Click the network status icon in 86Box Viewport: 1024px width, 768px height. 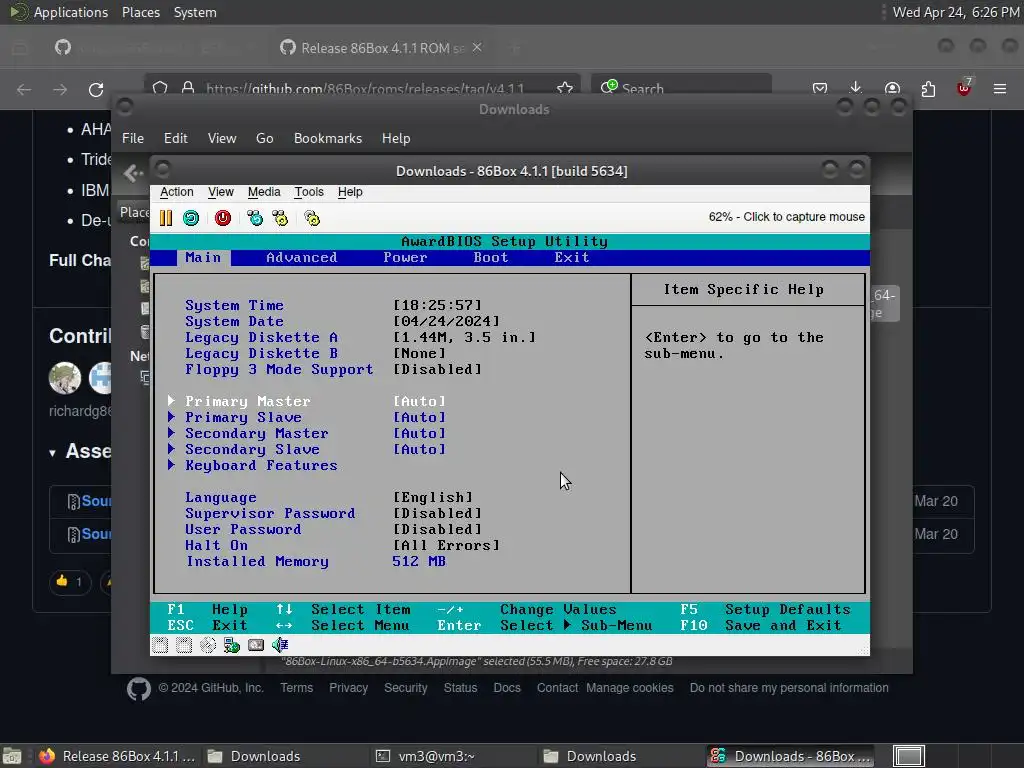click(x=232, y=645)
